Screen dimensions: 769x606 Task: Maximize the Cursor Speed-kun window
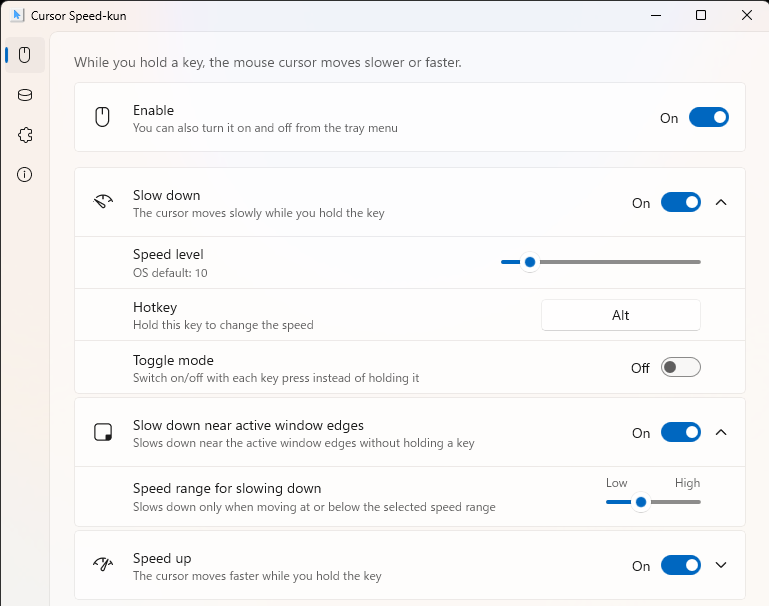click(701, 15)
